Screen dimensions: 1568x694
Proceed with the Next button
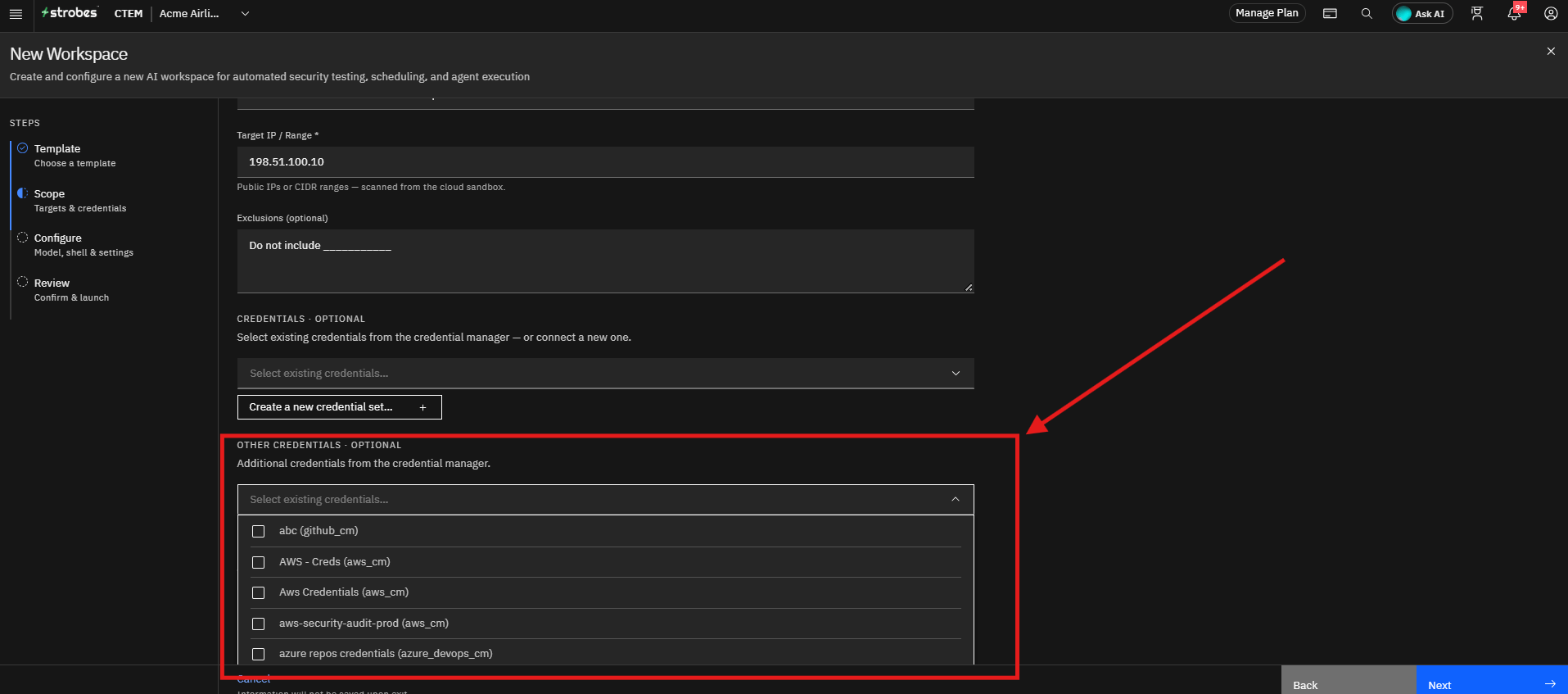1492,680
